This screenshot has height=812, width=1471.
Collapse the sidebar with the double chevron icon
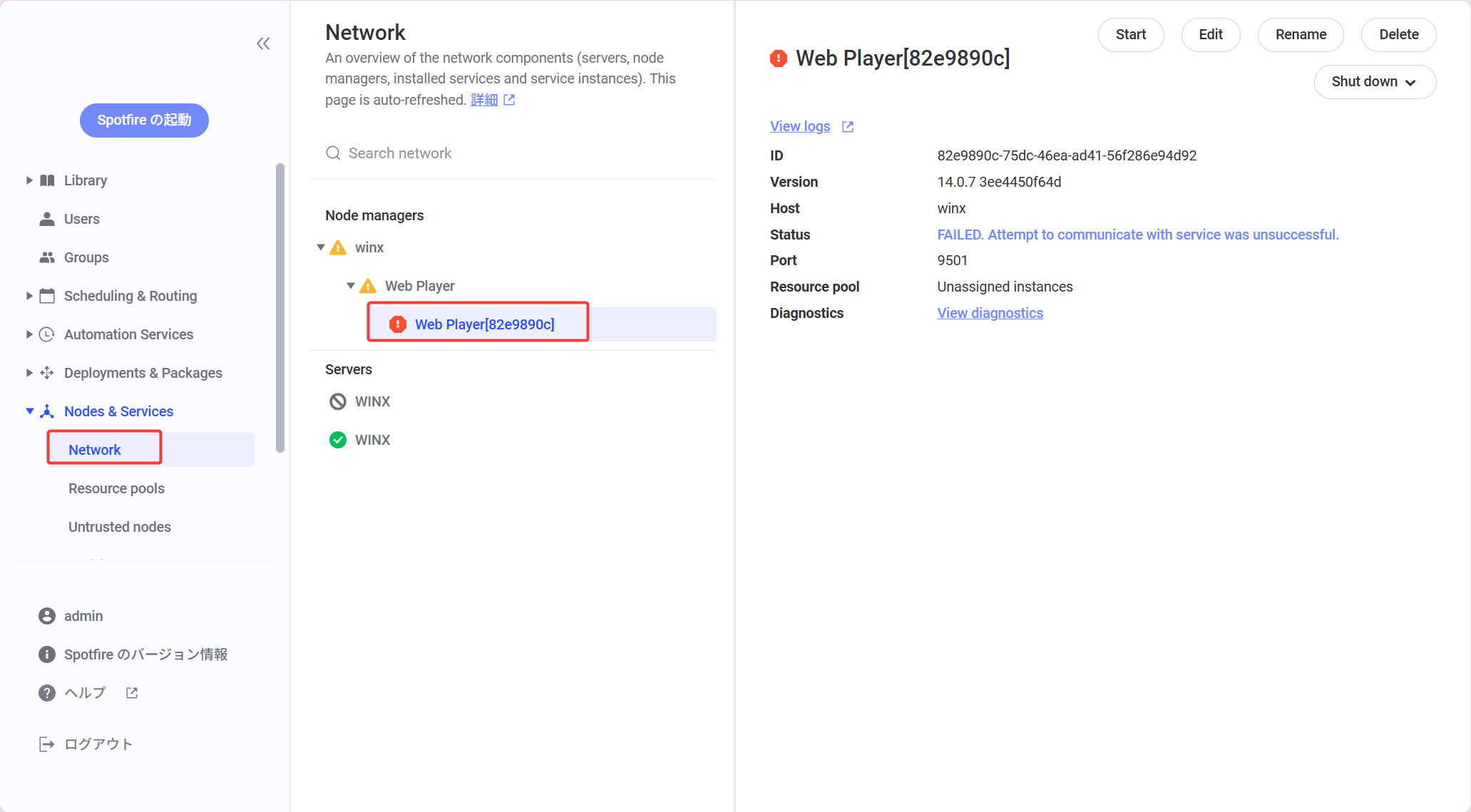[x=263, y=43]
